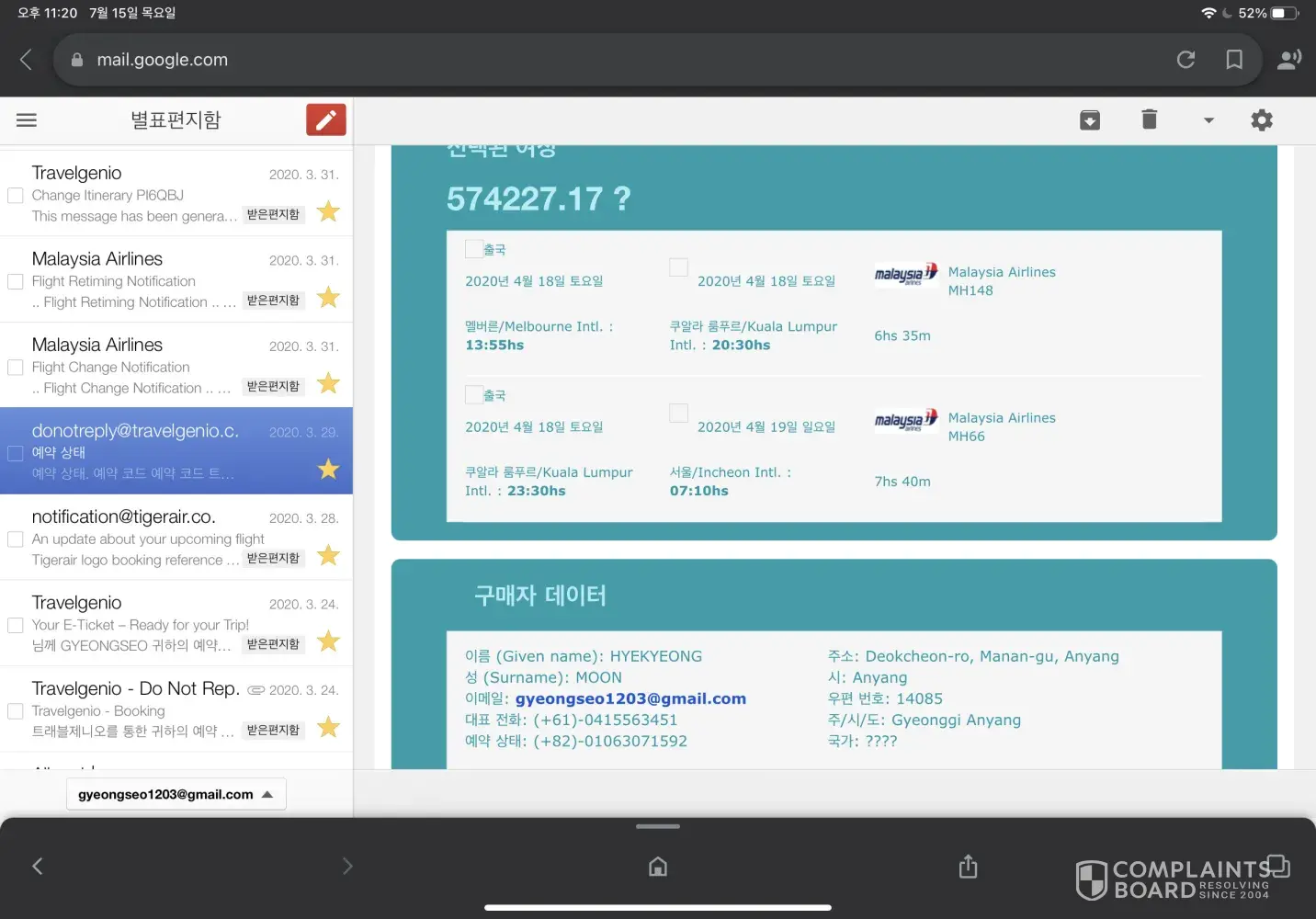Open Travelgenio - Do Not Reply booking email

click(176, 709)
